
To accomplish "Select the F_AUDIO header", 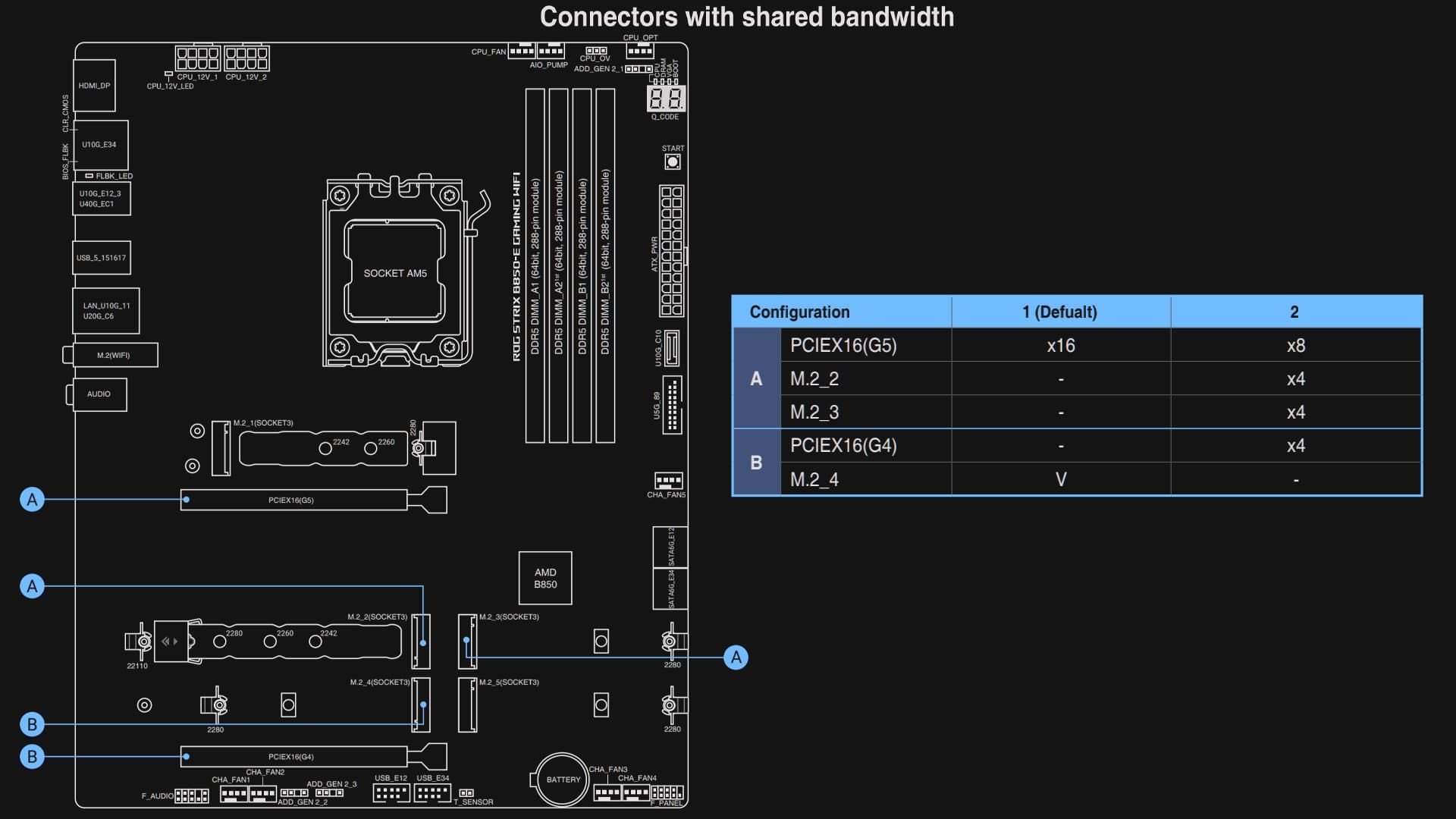I will tap(192, 795).
